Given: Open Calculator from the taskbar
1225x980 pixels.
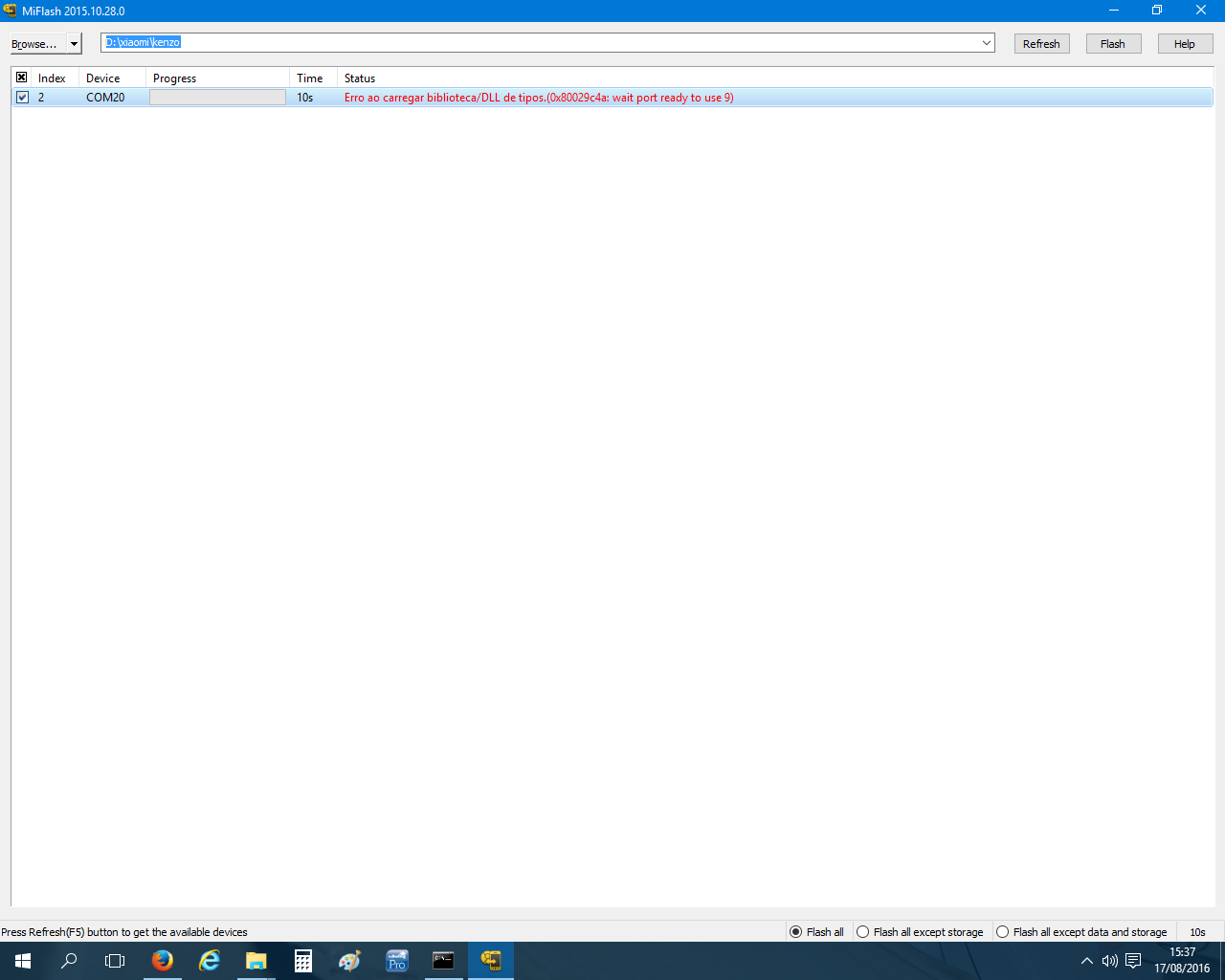Looking at the screenshot, I should 303,961.
